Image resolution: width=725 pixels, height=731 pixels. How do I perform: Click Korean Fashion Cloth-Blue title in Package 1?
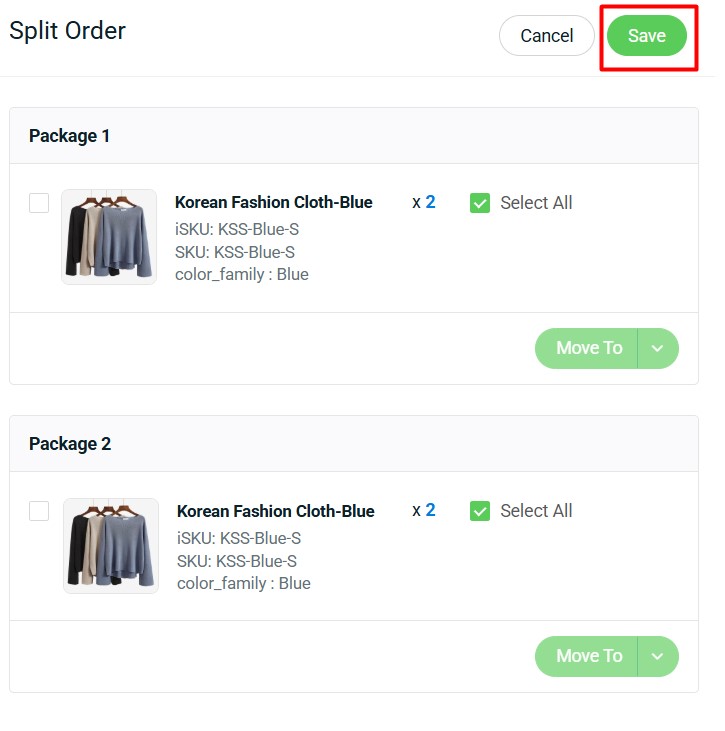click(273, 202)
